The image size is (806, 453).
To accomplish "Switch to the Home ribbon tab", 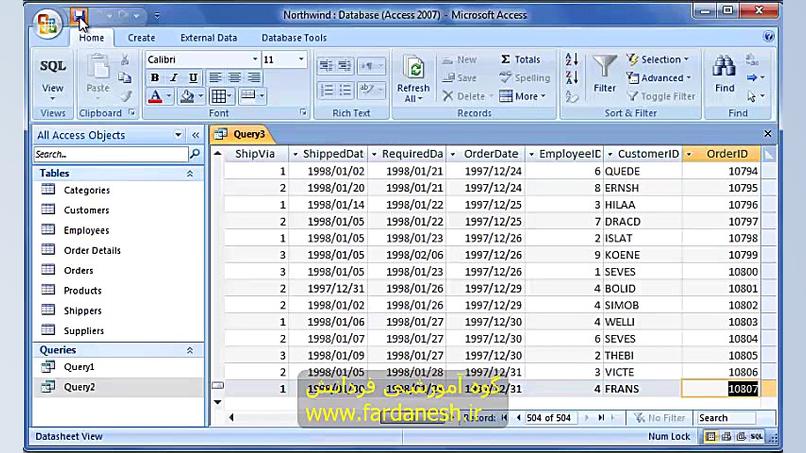I will pos(91,38).
